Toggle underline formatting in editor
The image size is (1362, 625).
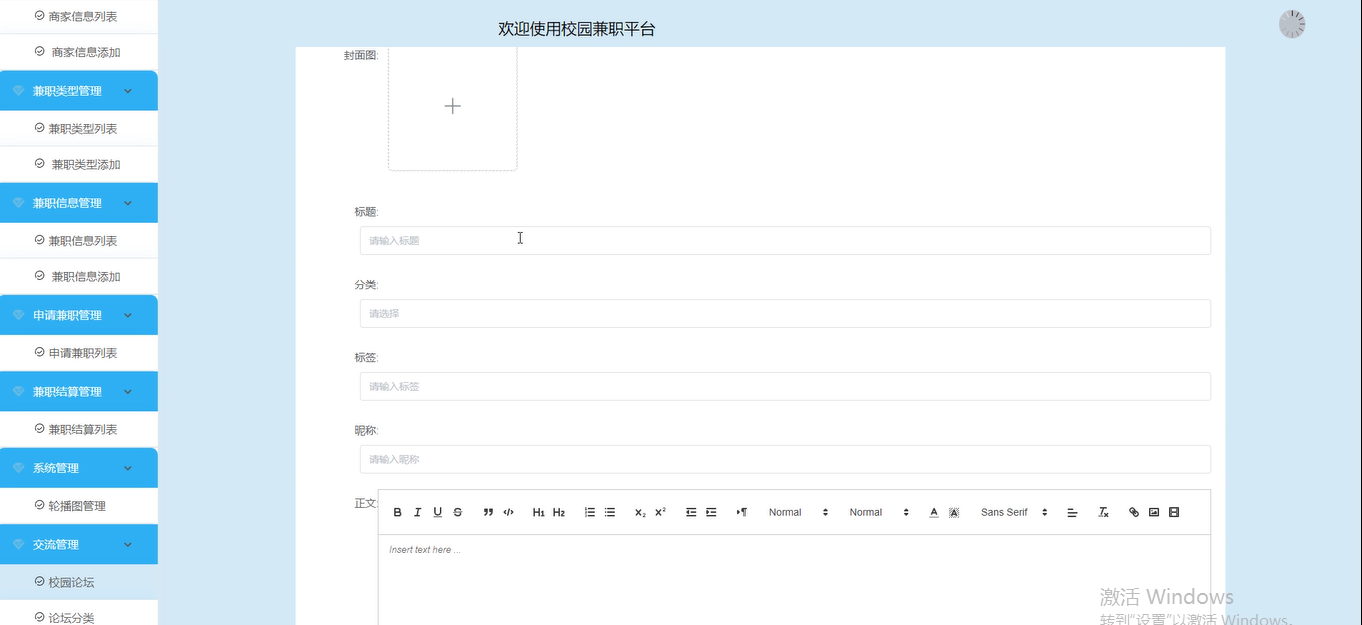pyautogui.click(x=437, y=512)
